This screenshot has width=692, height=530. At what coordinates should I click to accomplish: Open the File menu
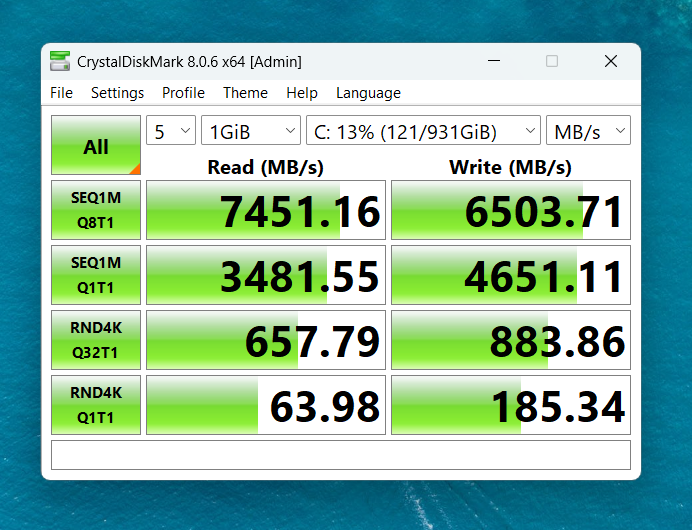61,93
